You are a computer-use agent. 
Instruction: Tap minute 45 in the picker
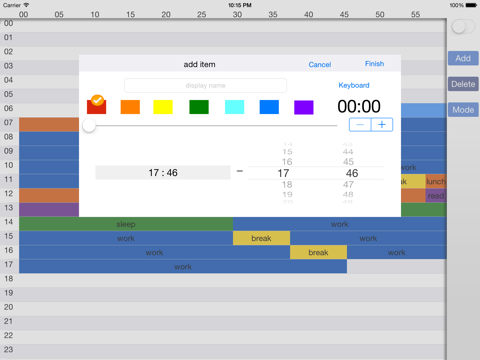point(348,162)
